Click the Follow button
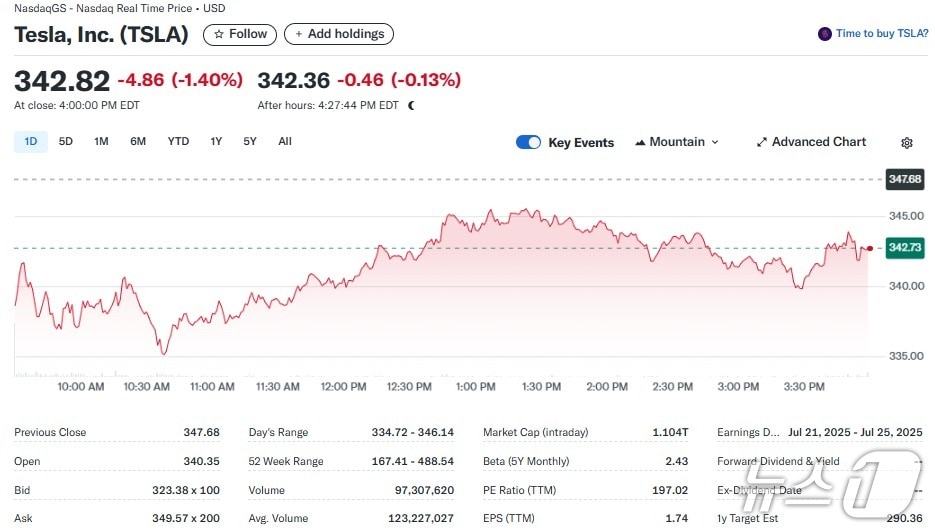 [x=240, y=34]
